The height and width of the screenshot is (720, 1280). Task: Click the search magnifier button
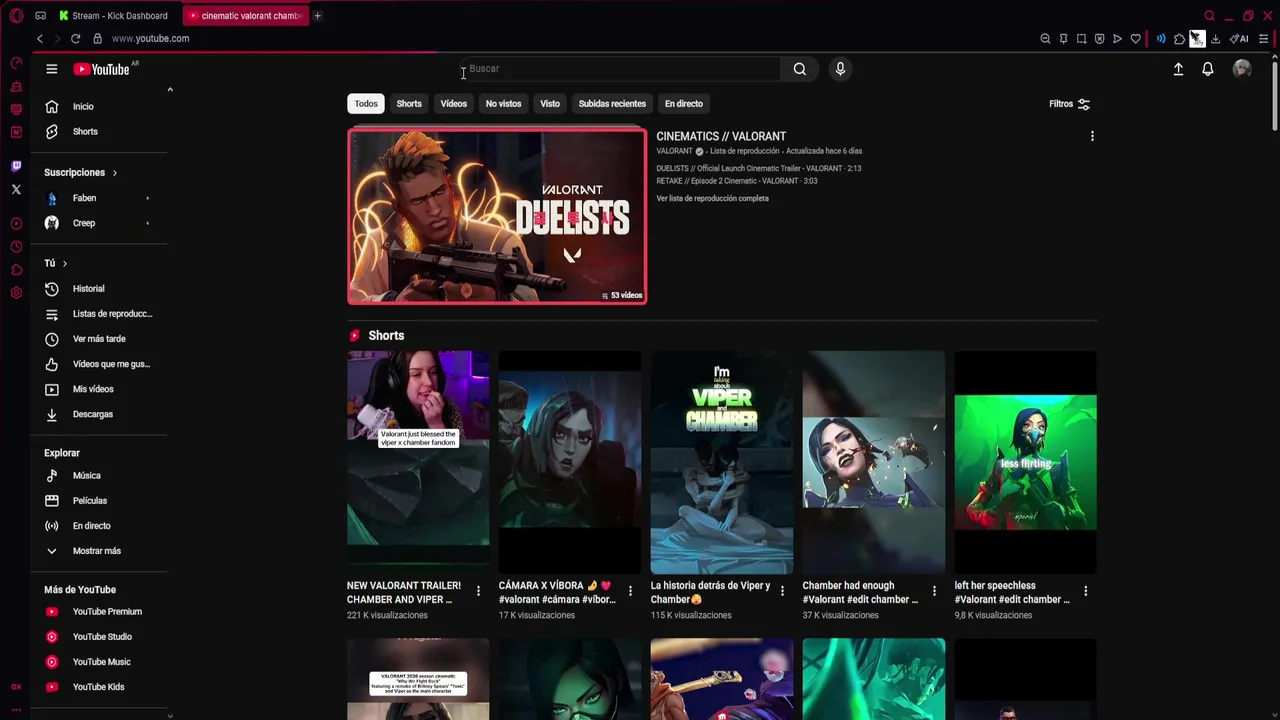(x=799, y=69)
